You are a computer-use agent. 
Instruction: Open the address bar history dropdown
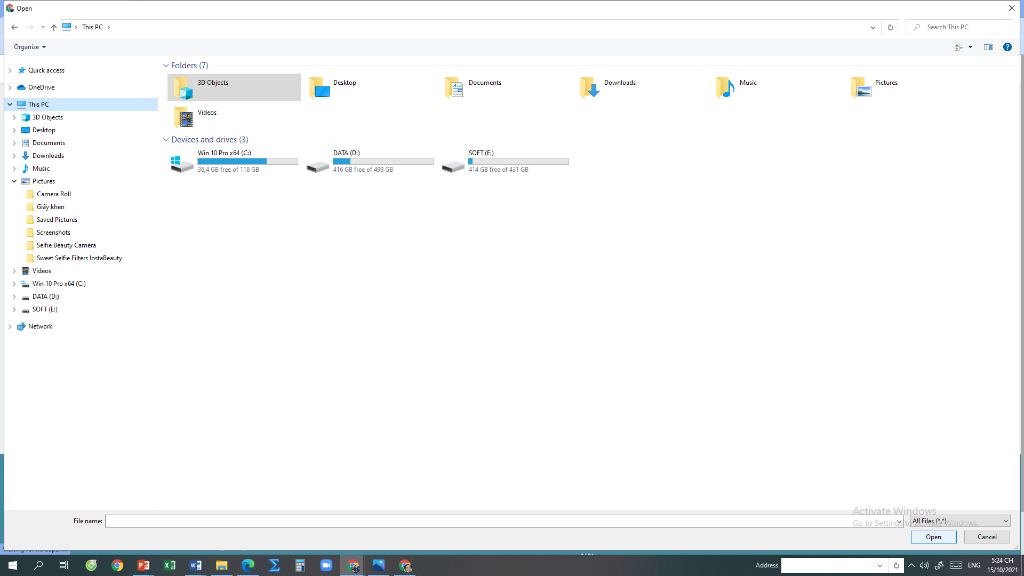[872, 27]
